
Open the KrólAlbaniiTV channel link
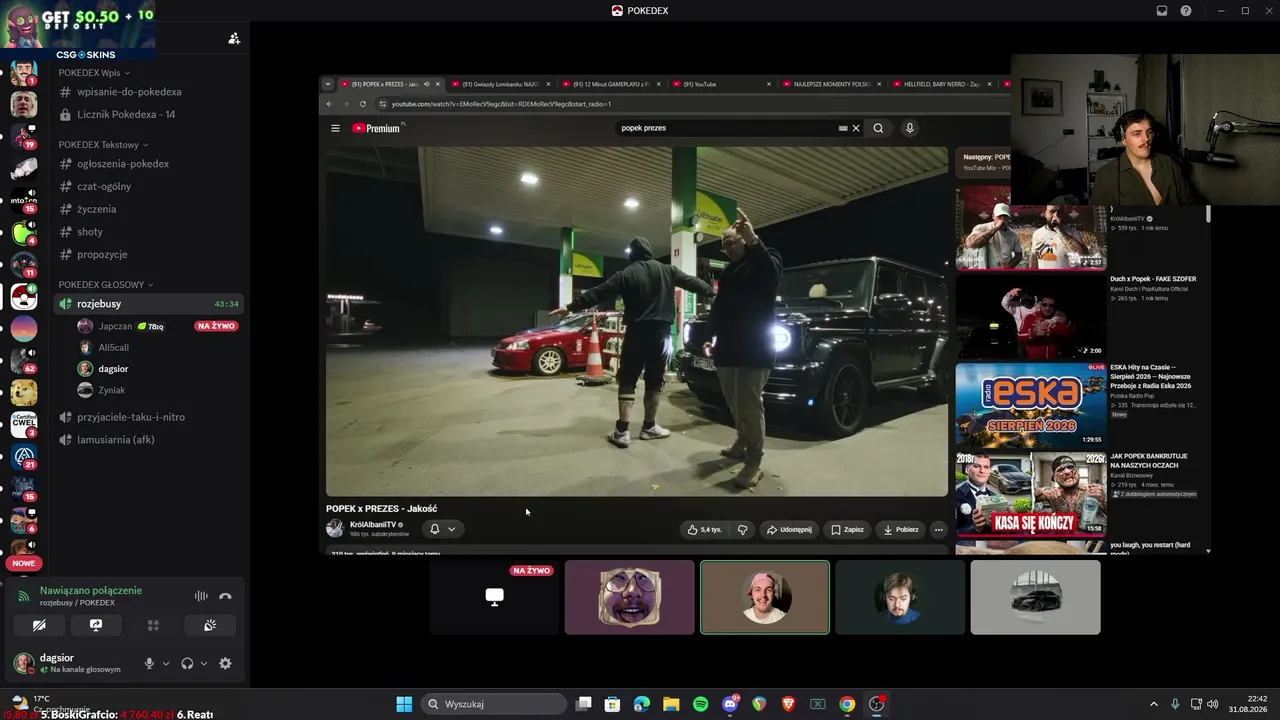point(373,524)
